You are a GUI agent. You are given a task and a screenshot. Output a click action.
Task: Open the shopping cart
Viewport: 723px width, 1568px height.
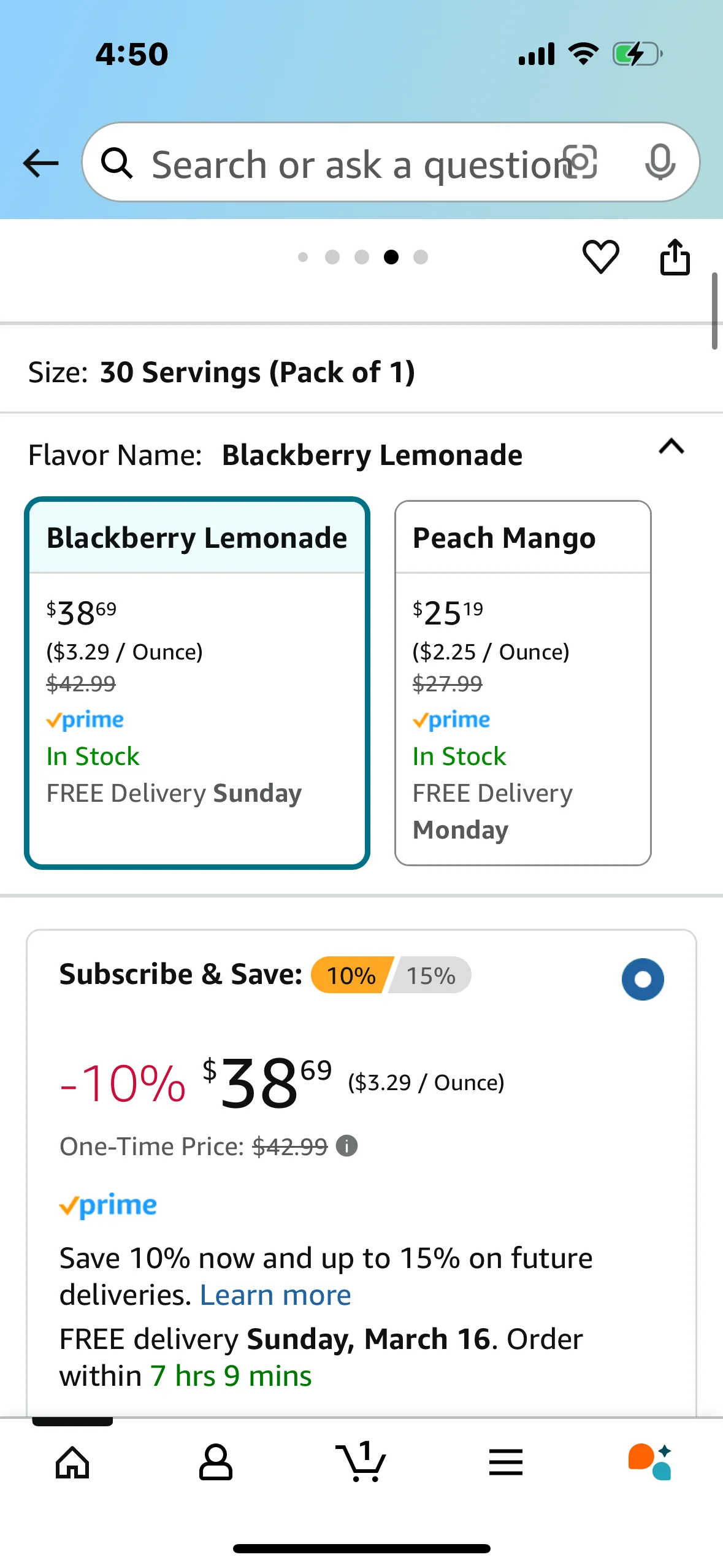pos(361,1462)
